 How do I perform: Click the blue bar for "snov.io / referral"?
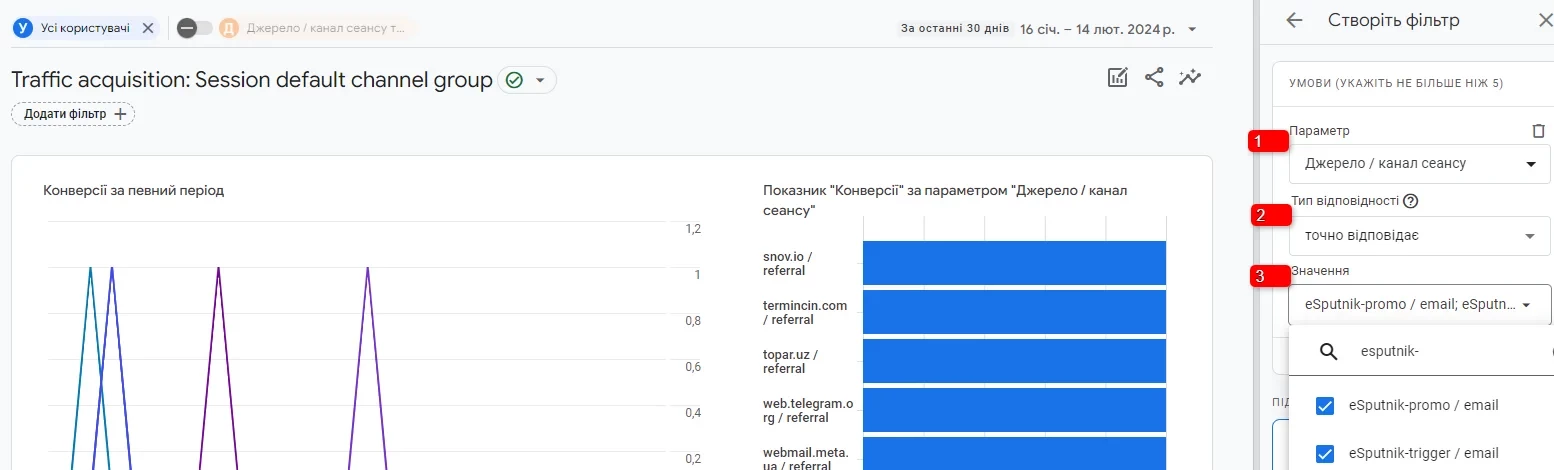point(1014,263)
